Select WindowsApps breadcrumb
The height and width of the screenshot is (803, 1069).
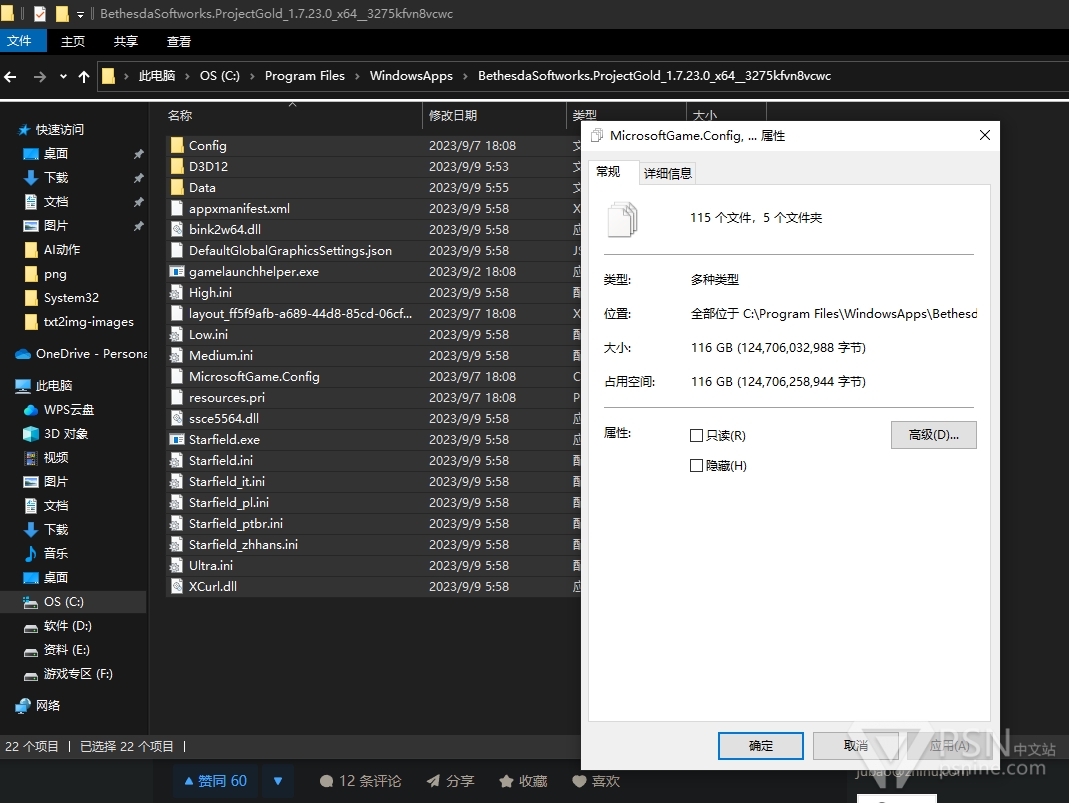(x=411, y=76)
